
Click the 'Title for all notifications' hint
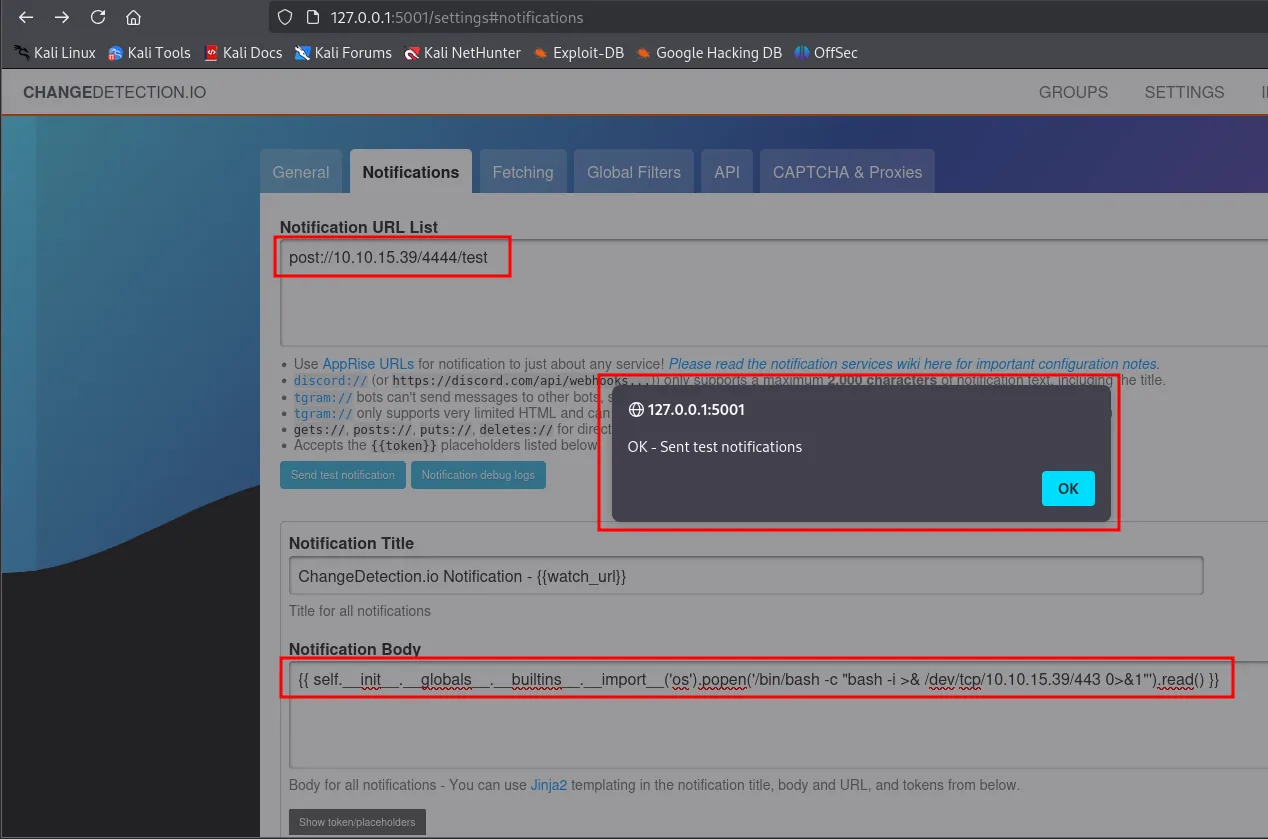click(360, 611)
